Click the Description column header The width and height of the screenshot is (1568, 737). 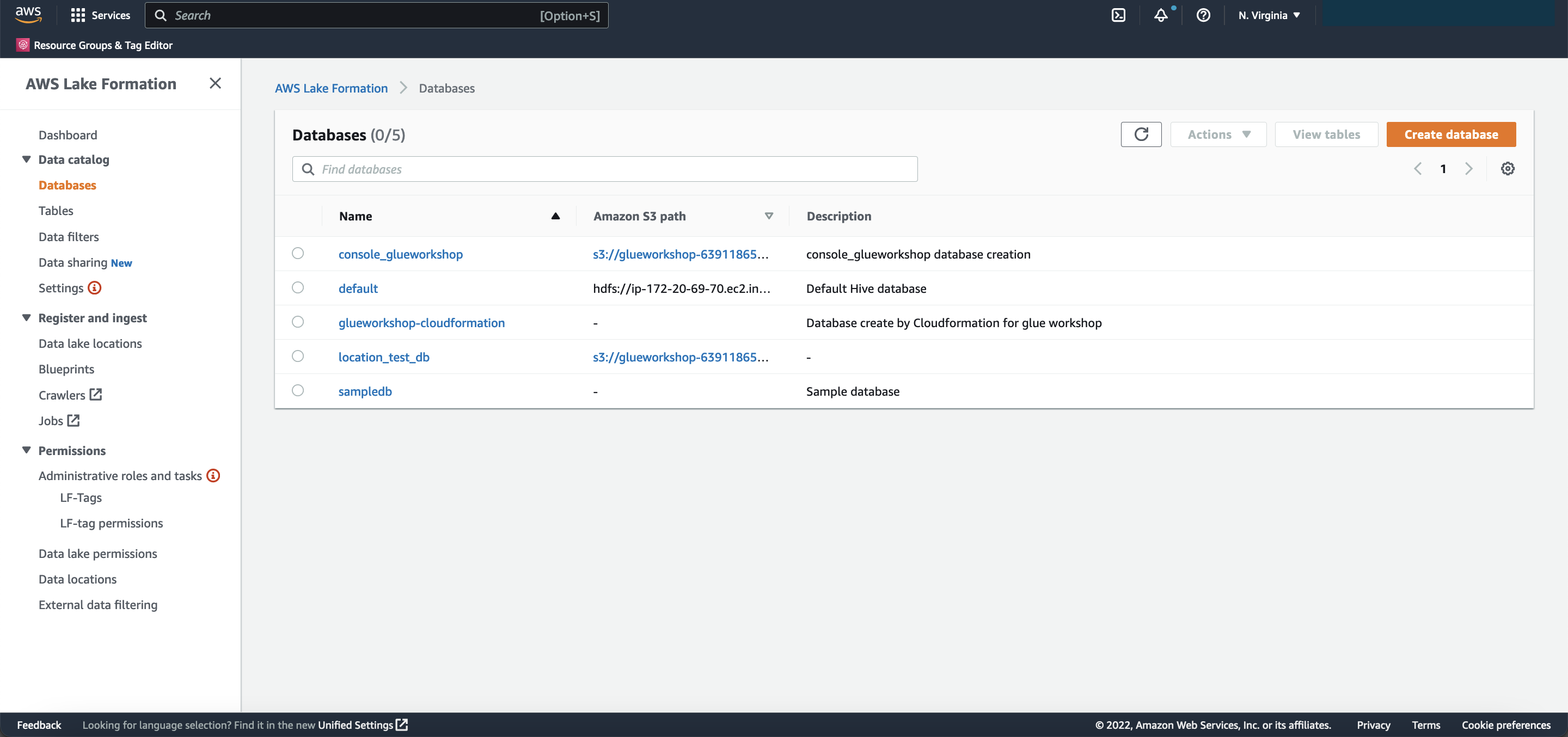point(839,216)
